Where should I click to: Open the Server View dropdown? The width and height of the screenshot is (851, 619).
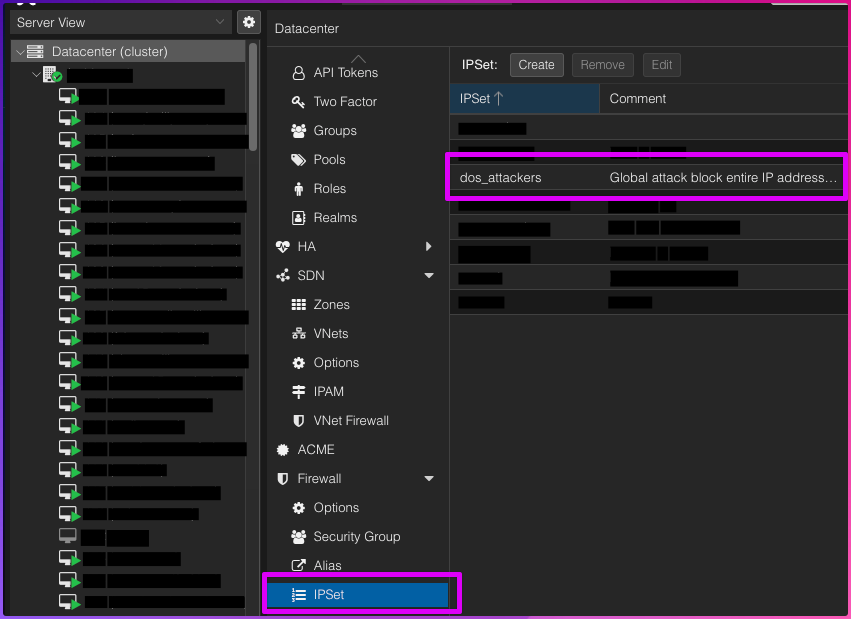(x=120, y=22)
